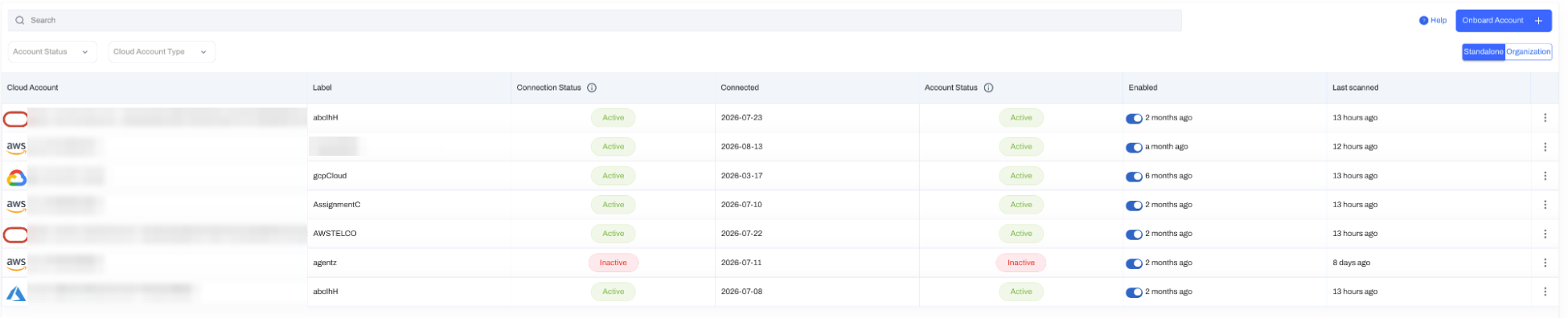Image resolution: width=1568 pixels, height=318 pixels.
Task: Open more-actions menu for agentz row
Action: click(1545, 263)
